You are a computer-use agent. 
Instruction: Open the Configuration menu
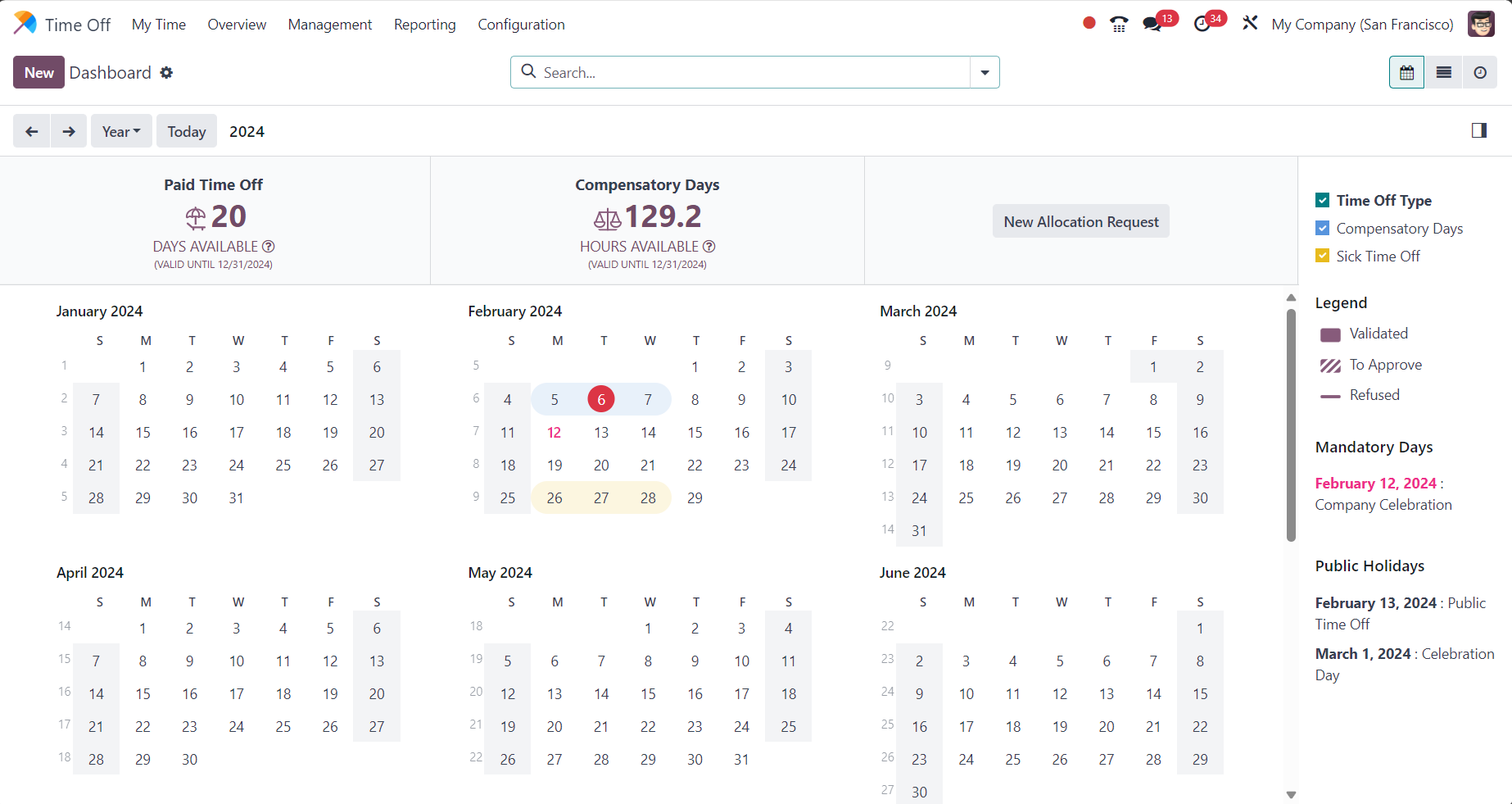[521, 25]
